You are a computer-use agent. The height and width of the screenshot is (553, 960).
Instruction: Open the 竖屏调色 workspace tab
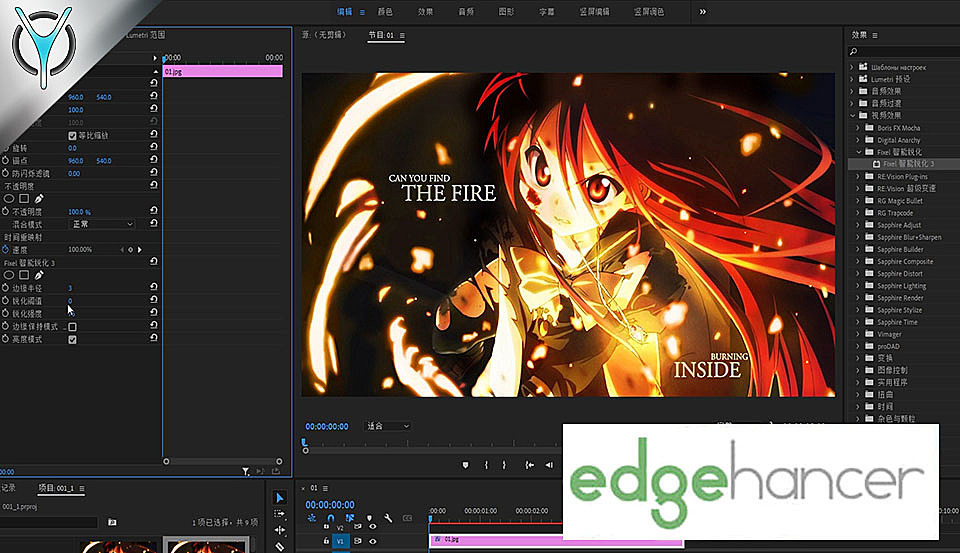point(649,12)
